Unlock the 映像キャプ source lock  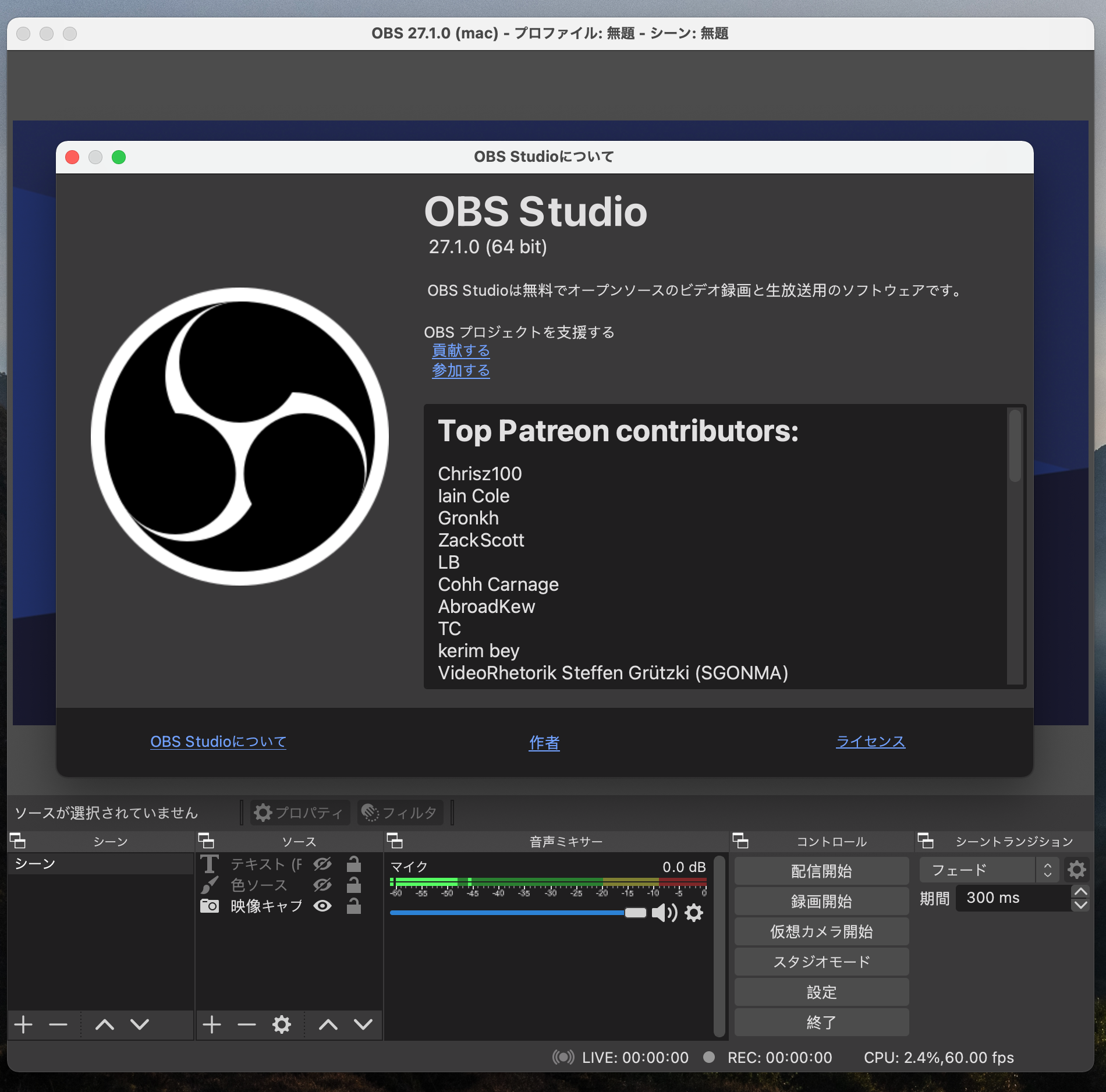(353, 906)
